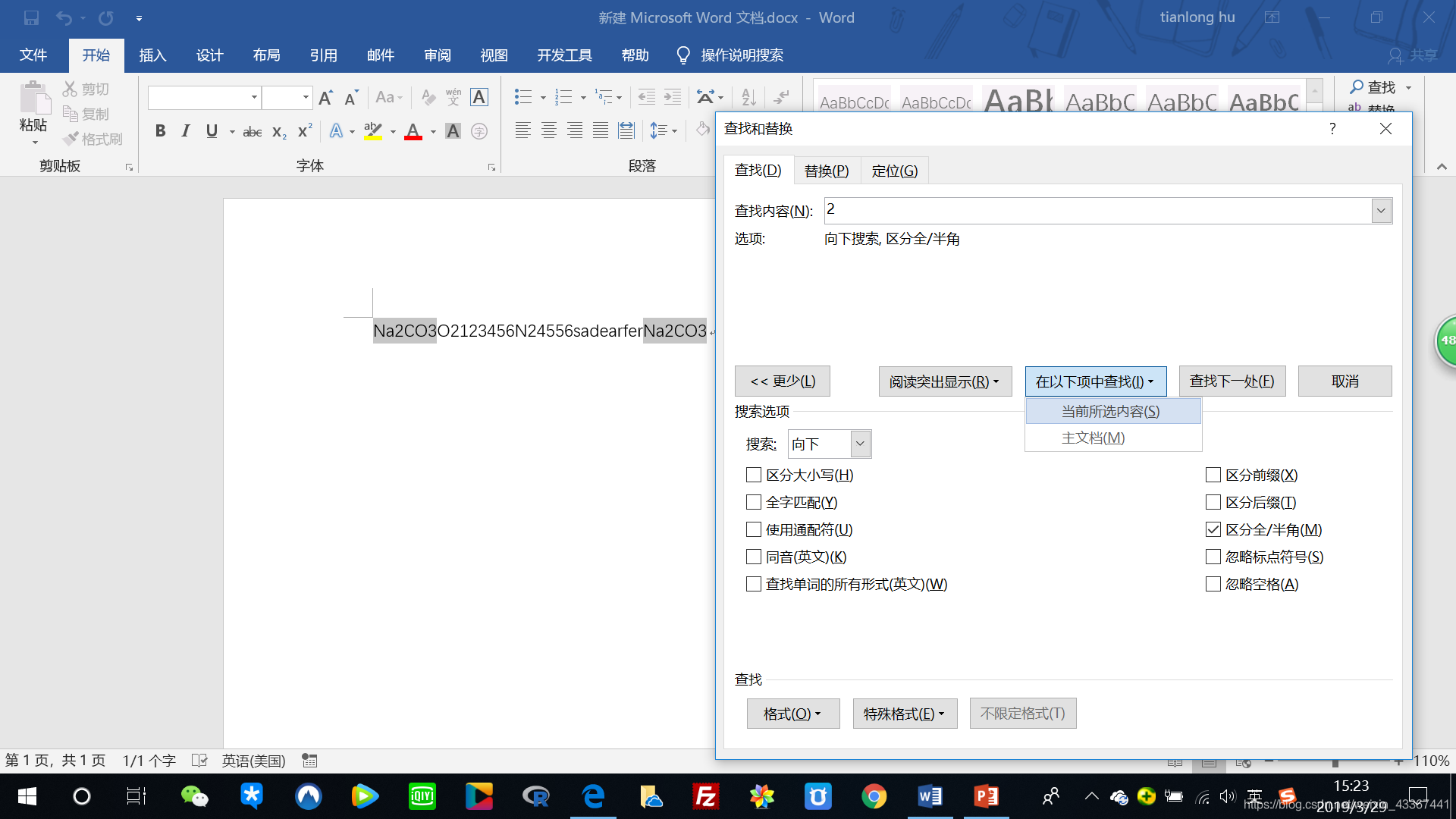This screenshot has height=819, width=1456.
Task: Apply underline formatting icon
Action: (212, 131)
